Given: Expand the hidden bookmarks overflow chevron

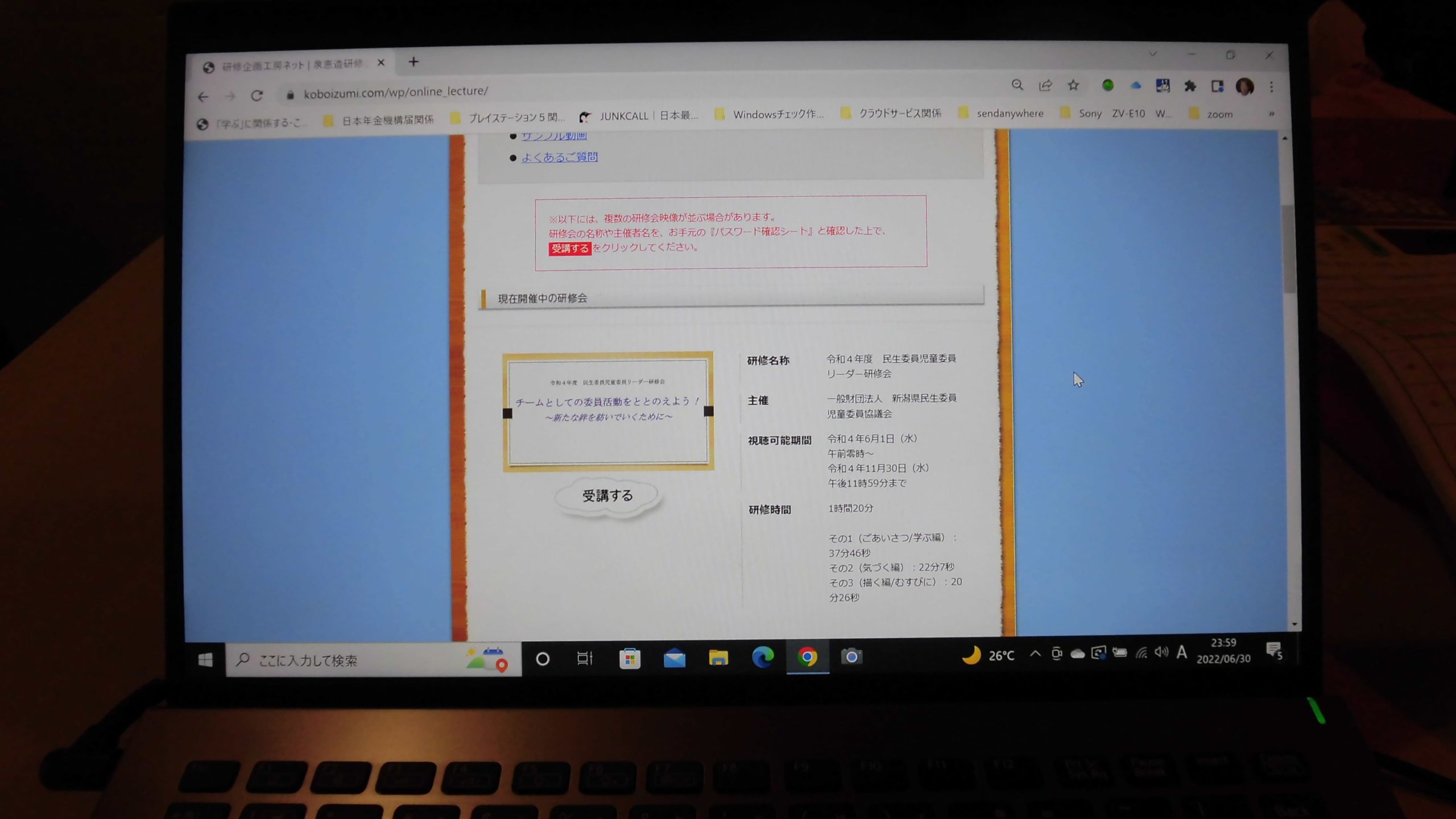Looking at the screenshot, I should [x=1272, y=114].
